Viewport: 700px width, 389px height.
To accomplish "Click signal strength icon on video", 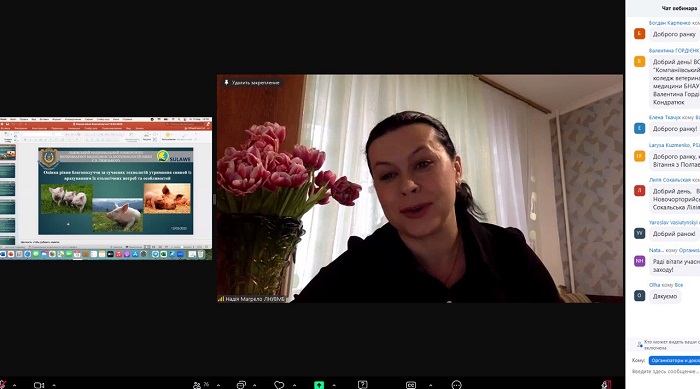I will [x=221, y=299].
